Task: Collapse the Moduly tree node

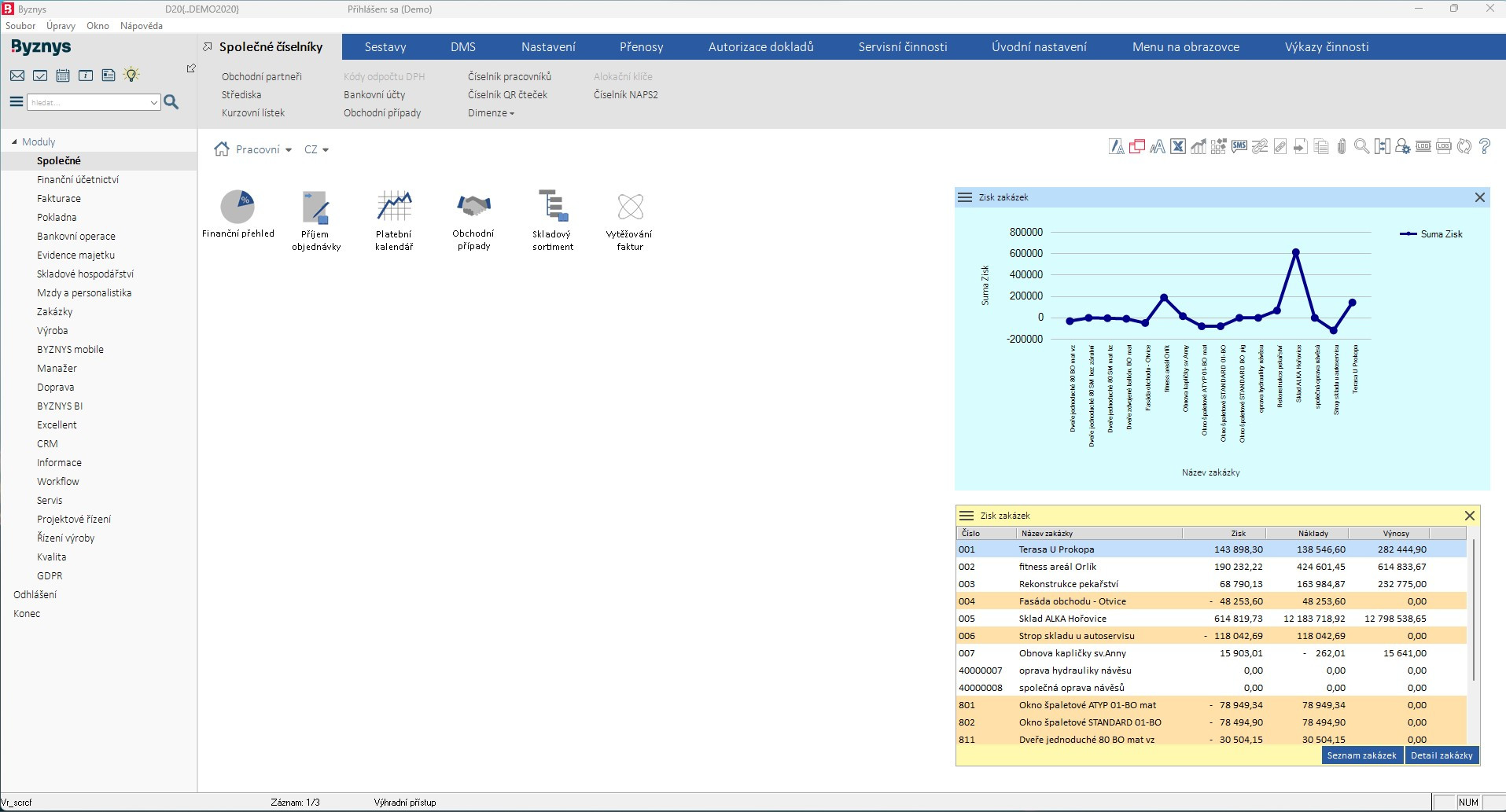Action: (x=14, y=142)
